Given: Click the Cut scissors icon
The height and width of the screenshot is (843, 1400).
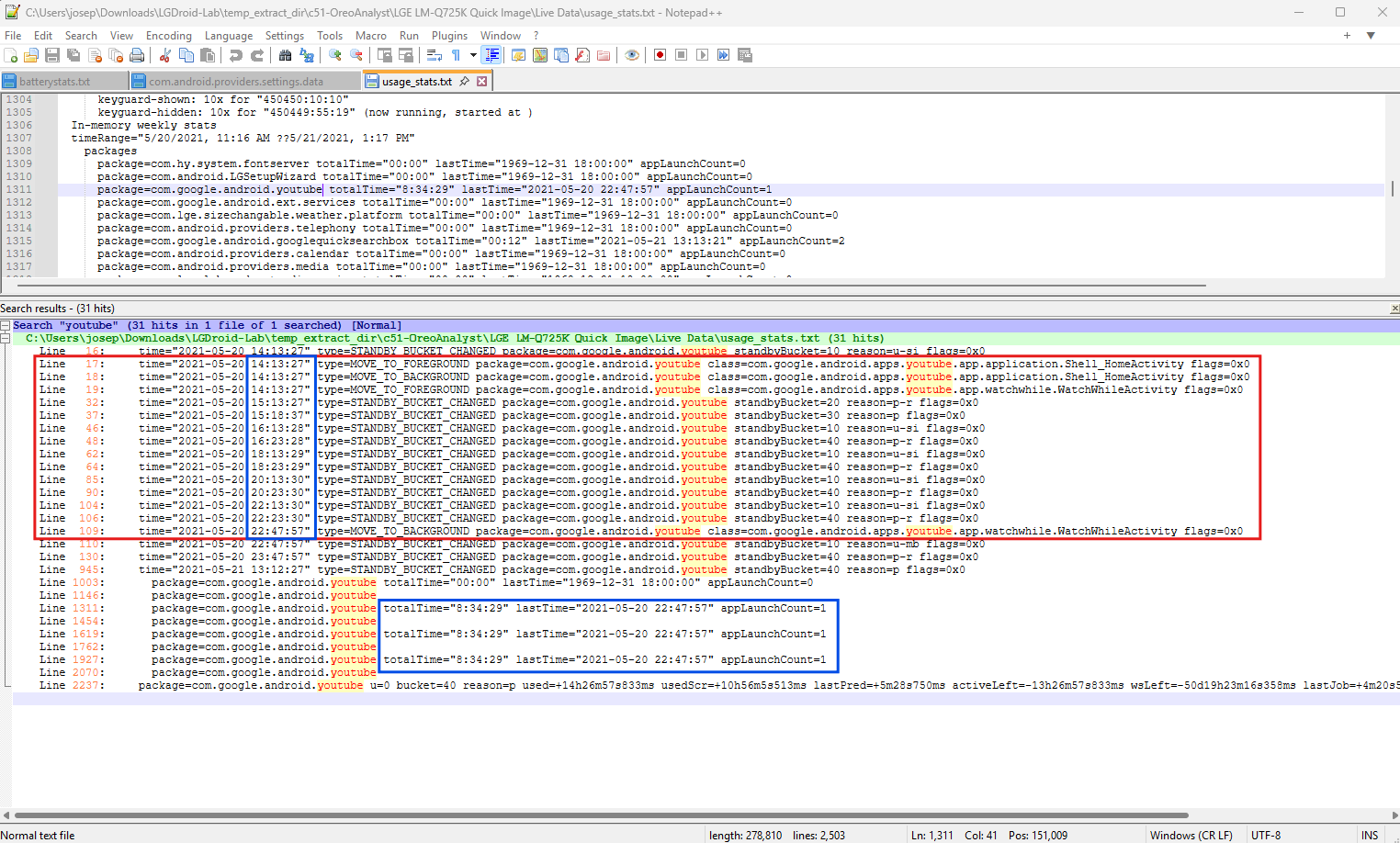Looking at the screenshot, I should click(165, 55).
